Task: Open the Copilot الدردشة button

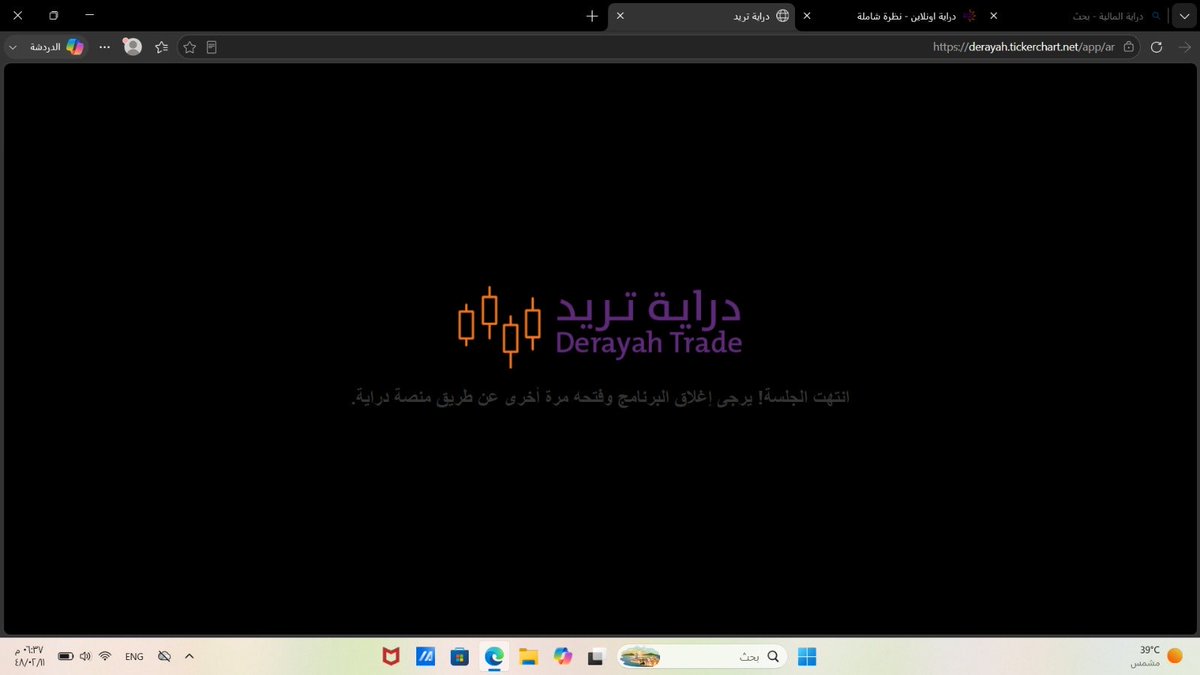Action: pos(57,47)
